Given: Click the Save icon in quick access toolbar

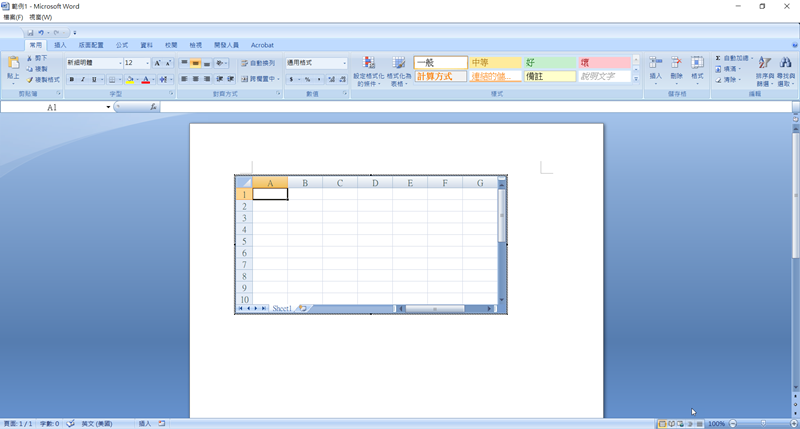Looking at the screenshot, I should (x=30, y=33).
